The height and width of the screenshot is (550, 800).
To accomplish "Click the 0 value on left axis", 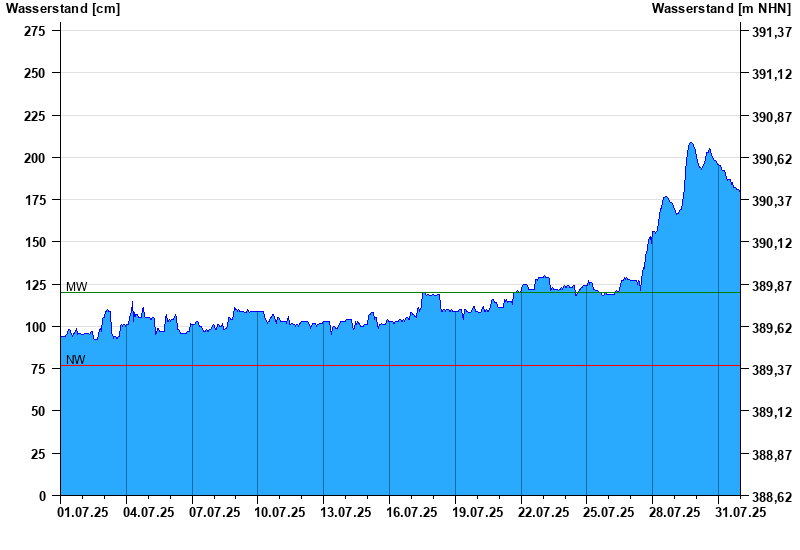I will (42, 495).
